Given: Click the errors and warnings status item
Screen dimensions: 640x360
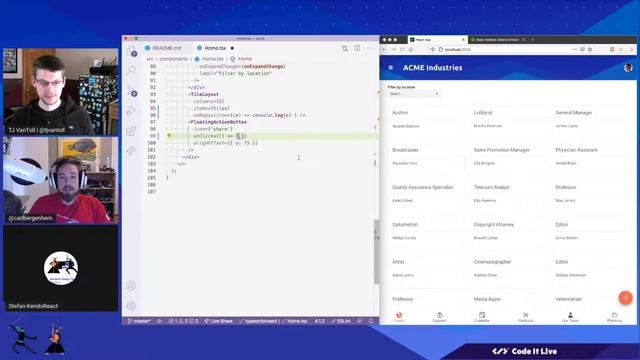Looking at the screenshot, I should 183,321.
